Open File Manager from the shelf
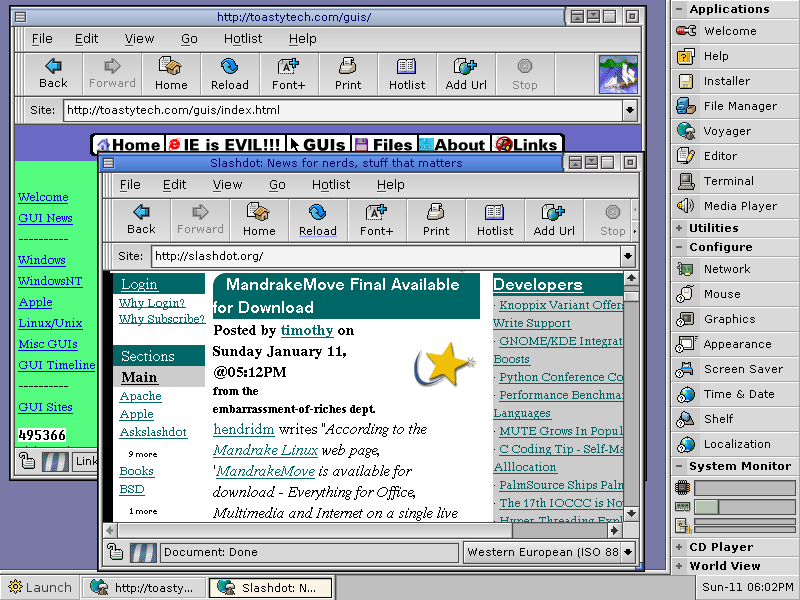800x600 pixels. [x=735, y=106]
